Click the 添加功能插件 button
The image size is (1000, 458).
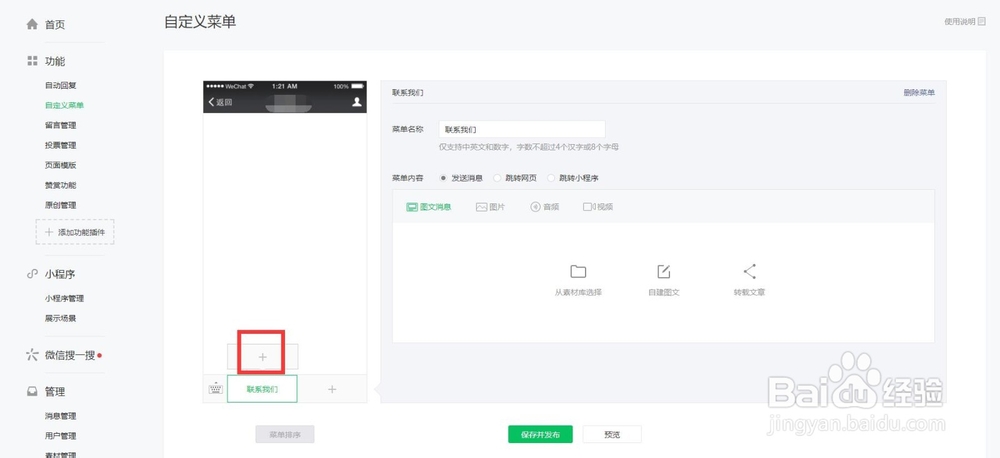click(x=75, y=232)
